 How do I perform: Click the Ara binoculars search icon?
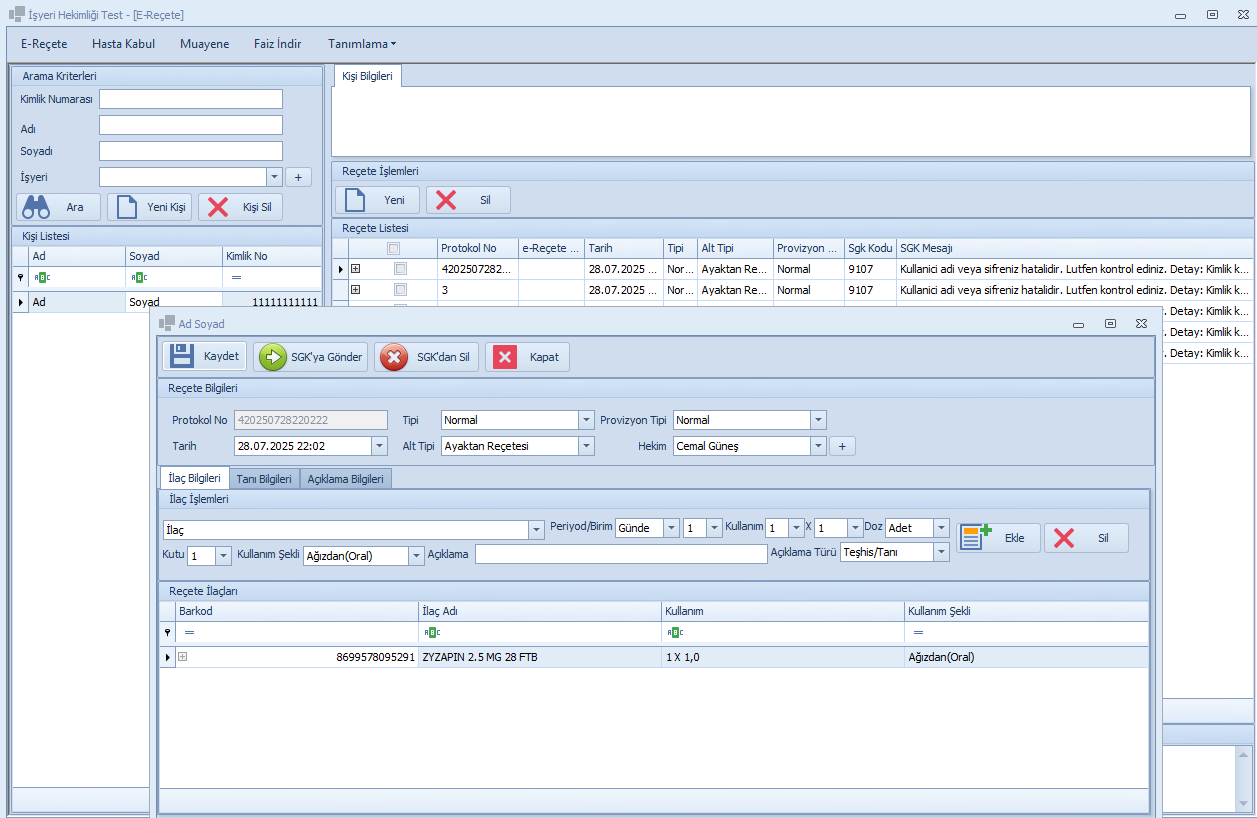tap(36, 207)
